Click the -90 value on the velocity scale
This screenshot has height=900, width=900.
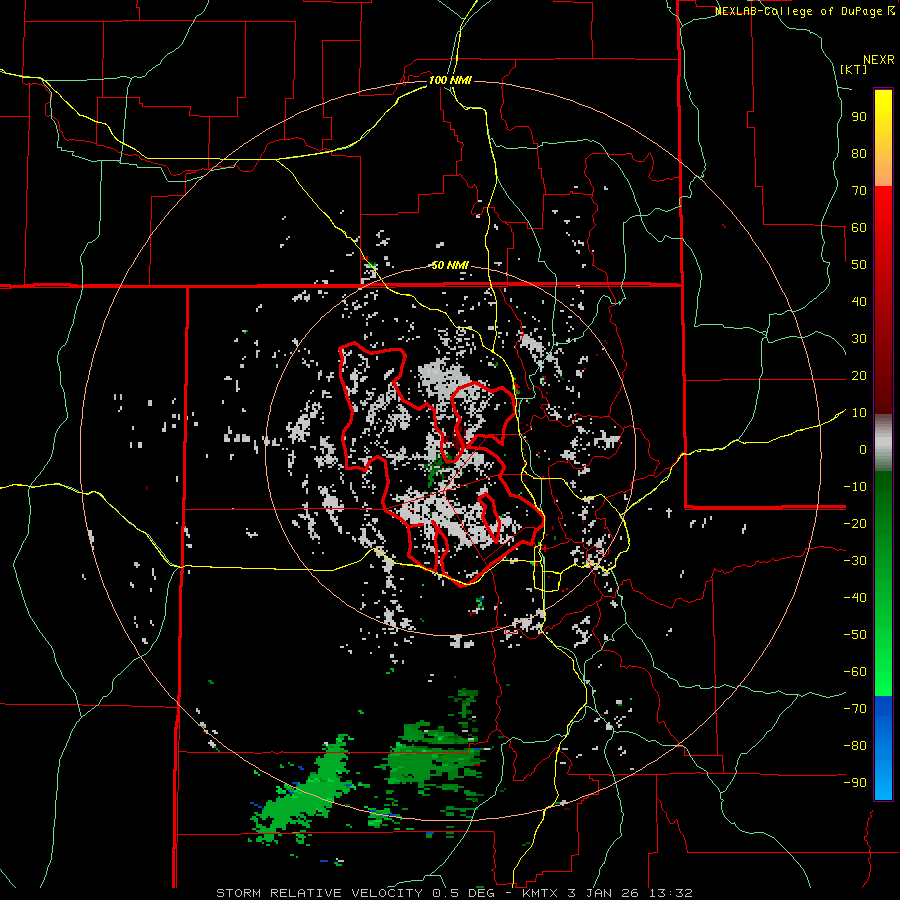click(855, 783)
